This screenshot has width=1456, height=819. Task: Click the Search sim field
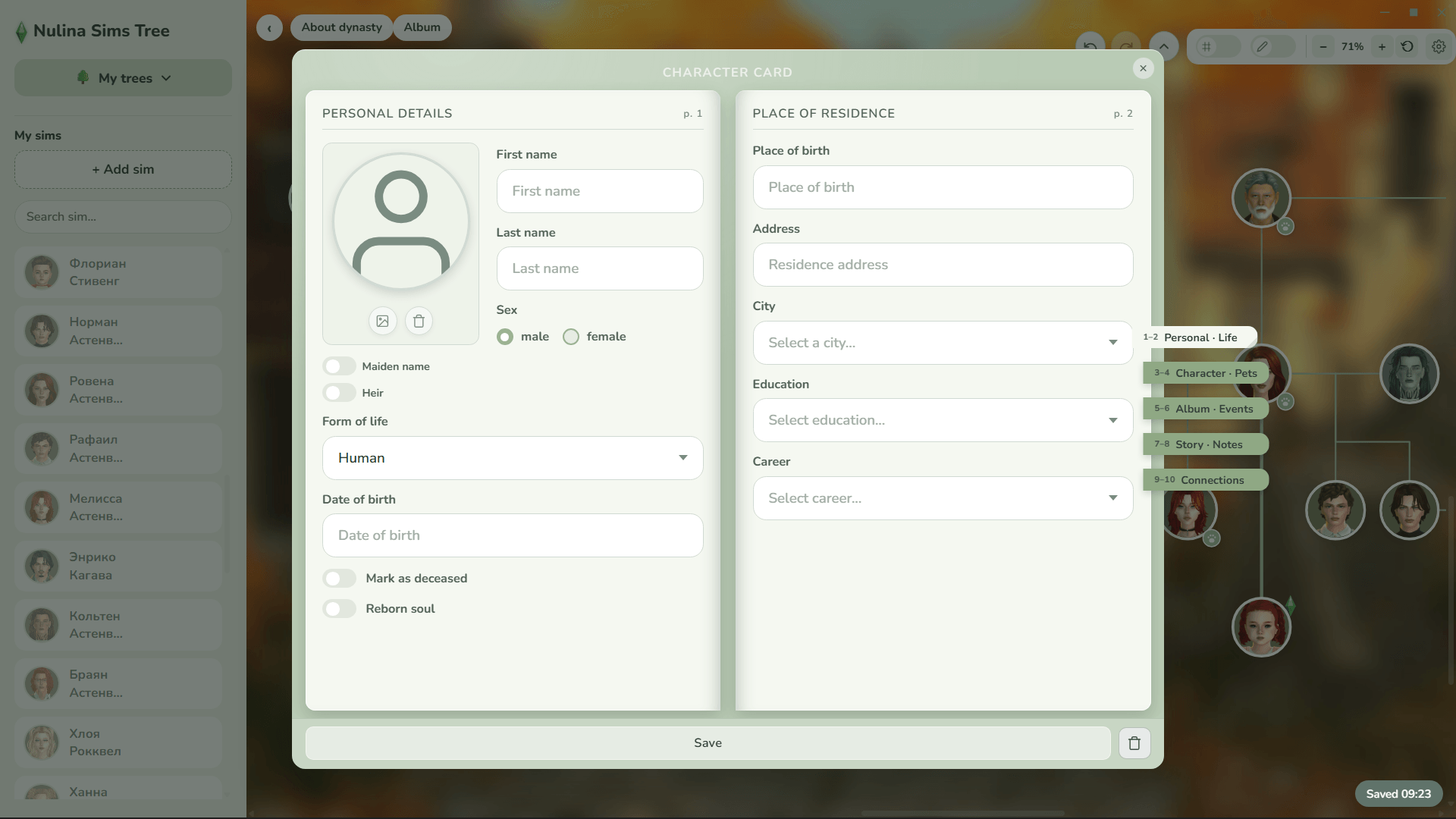click(123, 217)
